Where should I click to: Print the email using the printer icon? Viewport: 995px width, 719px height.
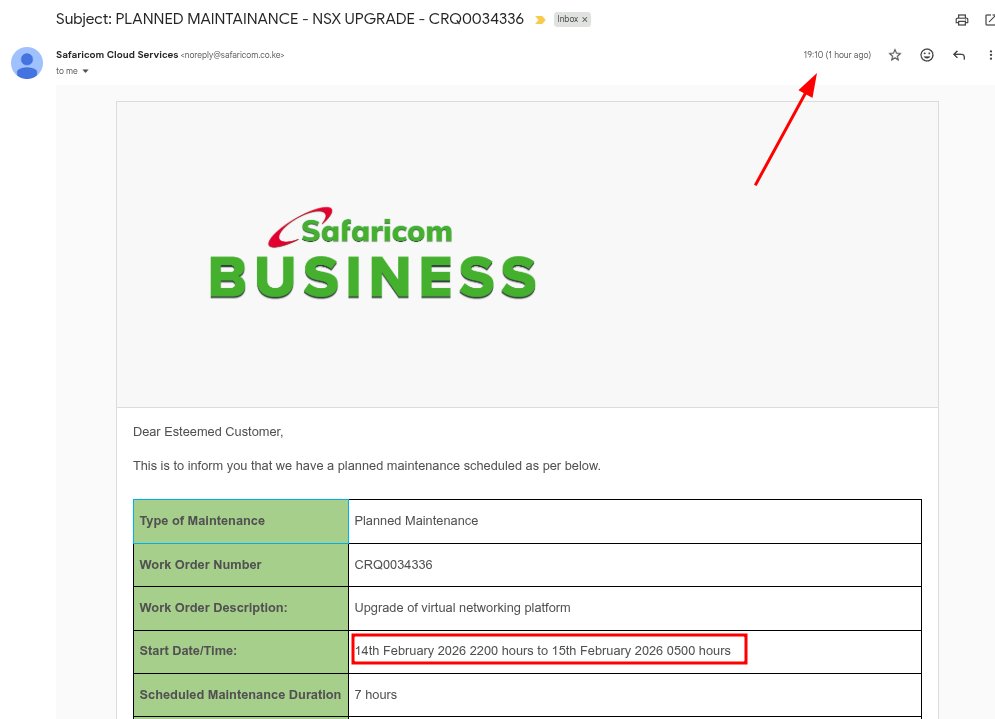pyautogui.click(x=961, y=20)
